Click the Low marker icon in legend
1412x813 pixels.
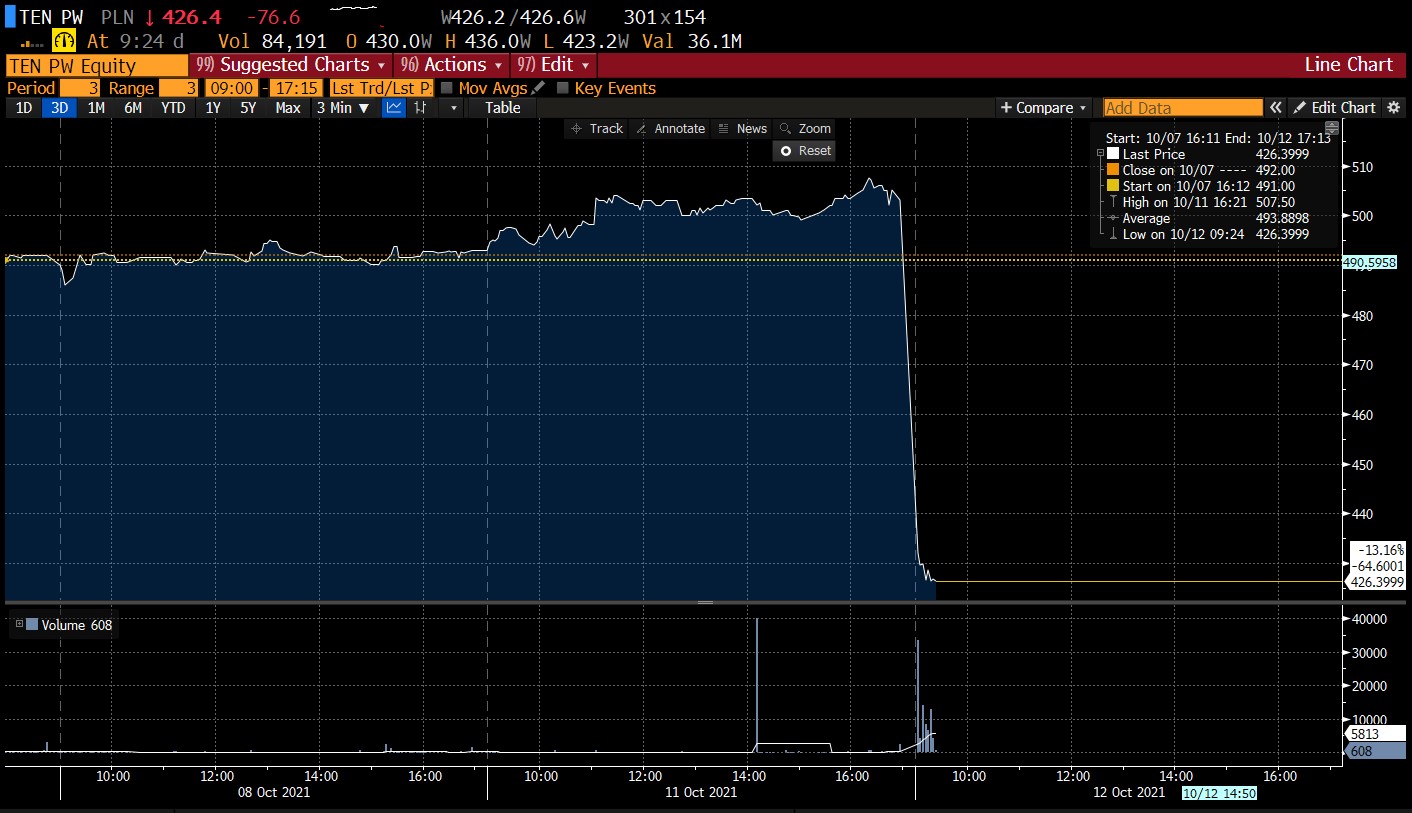[1113, 234]
